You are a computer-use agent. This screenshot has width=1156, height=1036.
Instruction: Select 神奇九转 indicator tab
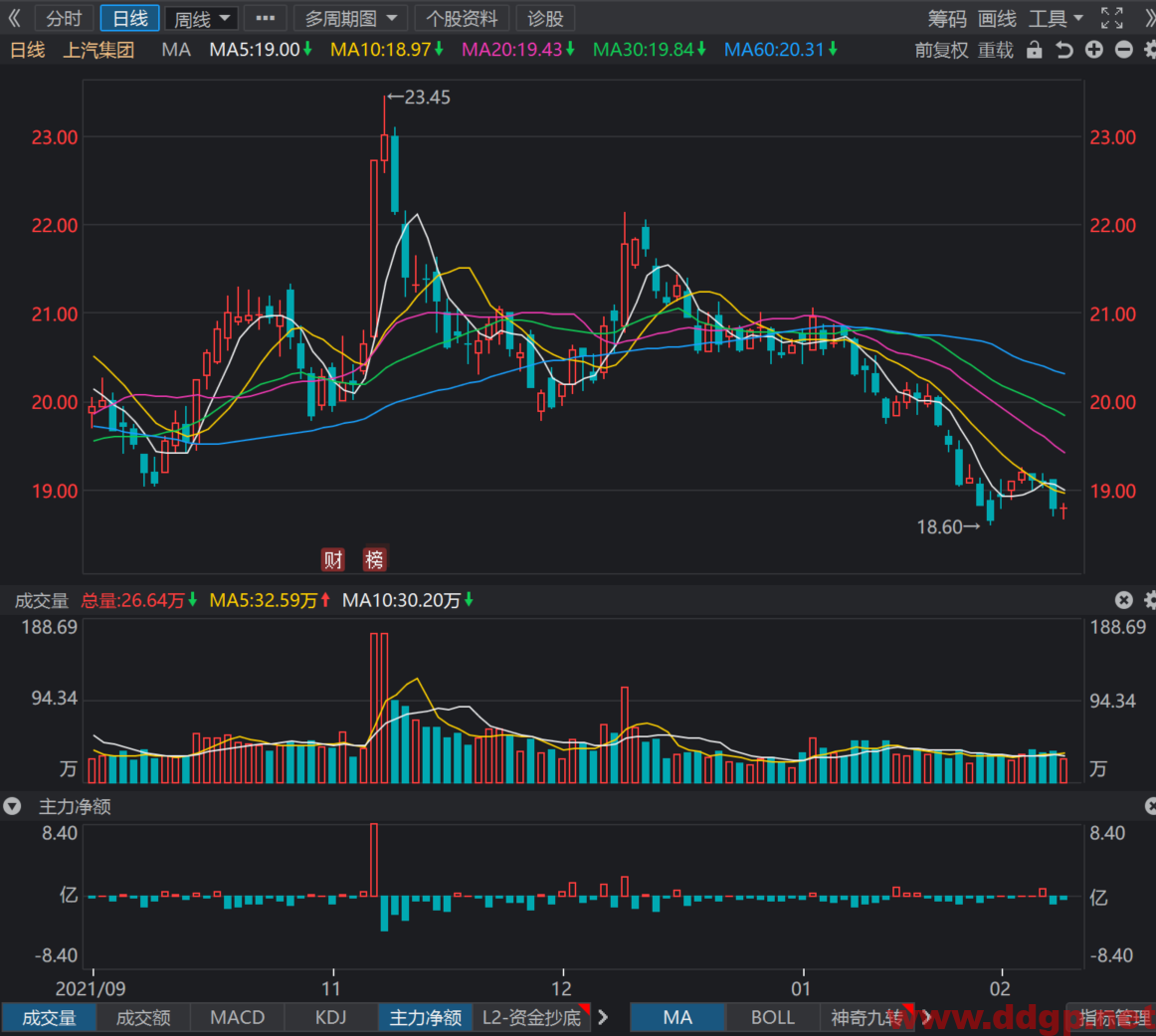pos(867,1017)
